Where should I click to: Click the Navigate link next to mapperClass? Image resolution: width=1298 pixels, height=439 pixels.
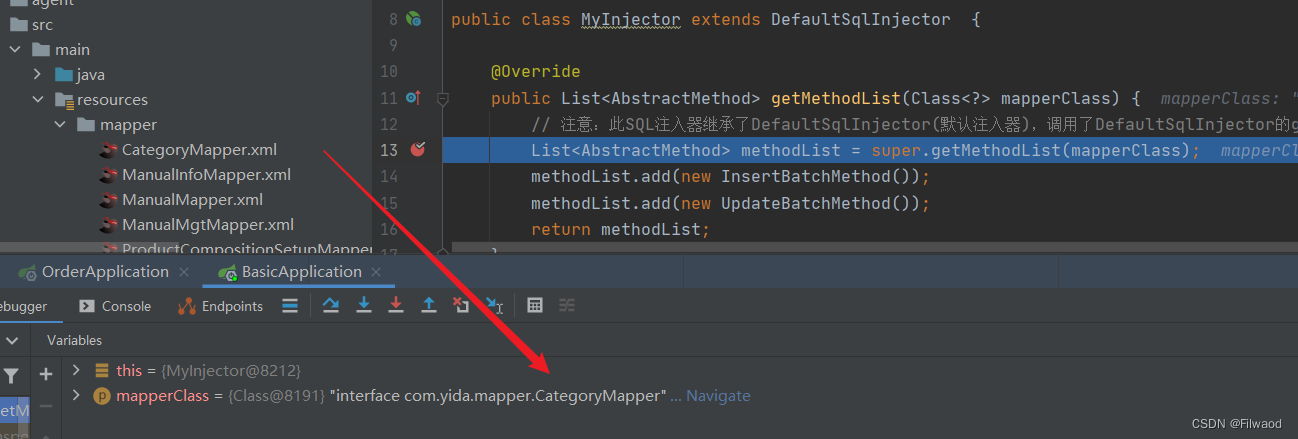717,396
